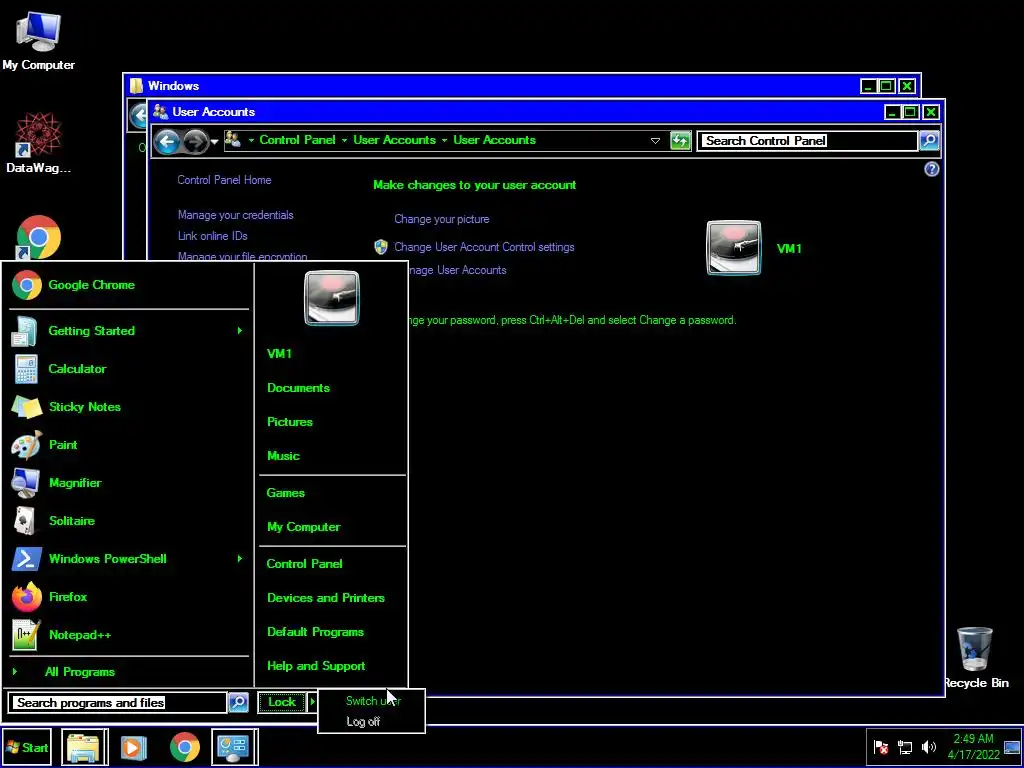1024x768 pixels.
Task: Open the address bar history dropdown
Action: click(655, 140)
